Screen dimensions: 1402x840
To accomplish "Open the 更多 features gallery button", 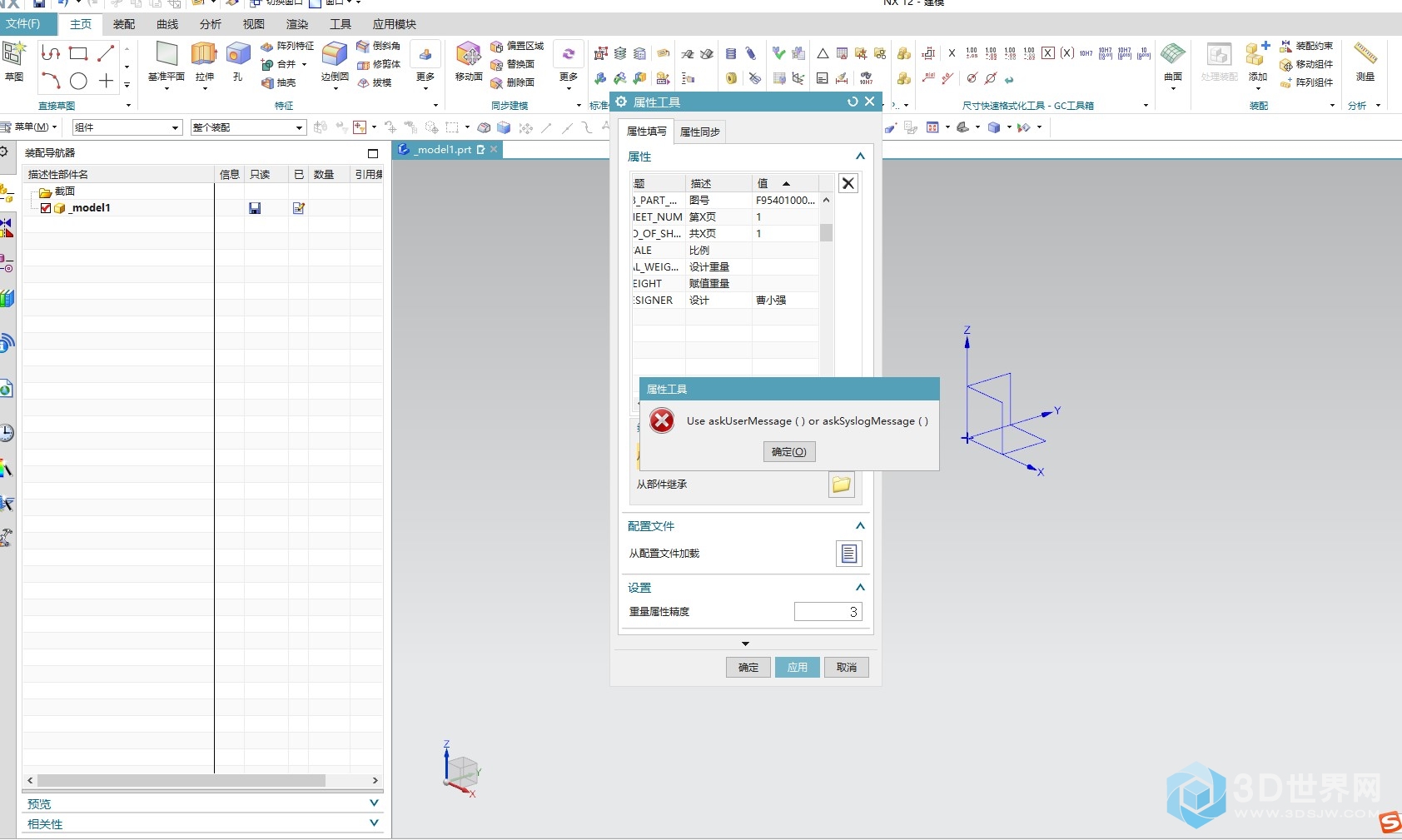I will (x=425, y=63).
